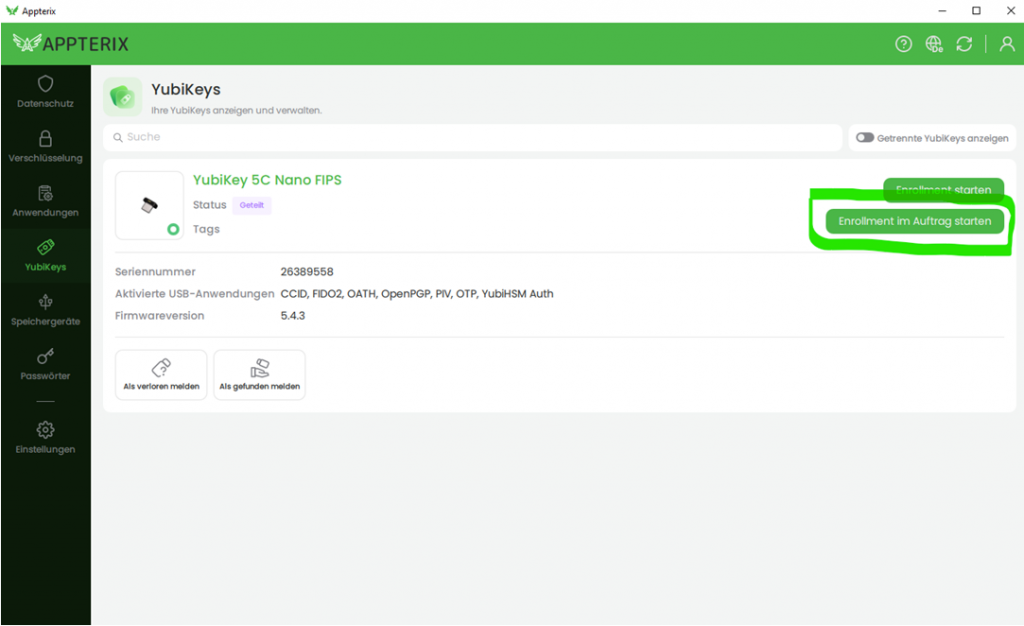Open Anwendungen in the sidebar
The image size is (1024, 626).
pyautogui.click(x=45, y=201)
